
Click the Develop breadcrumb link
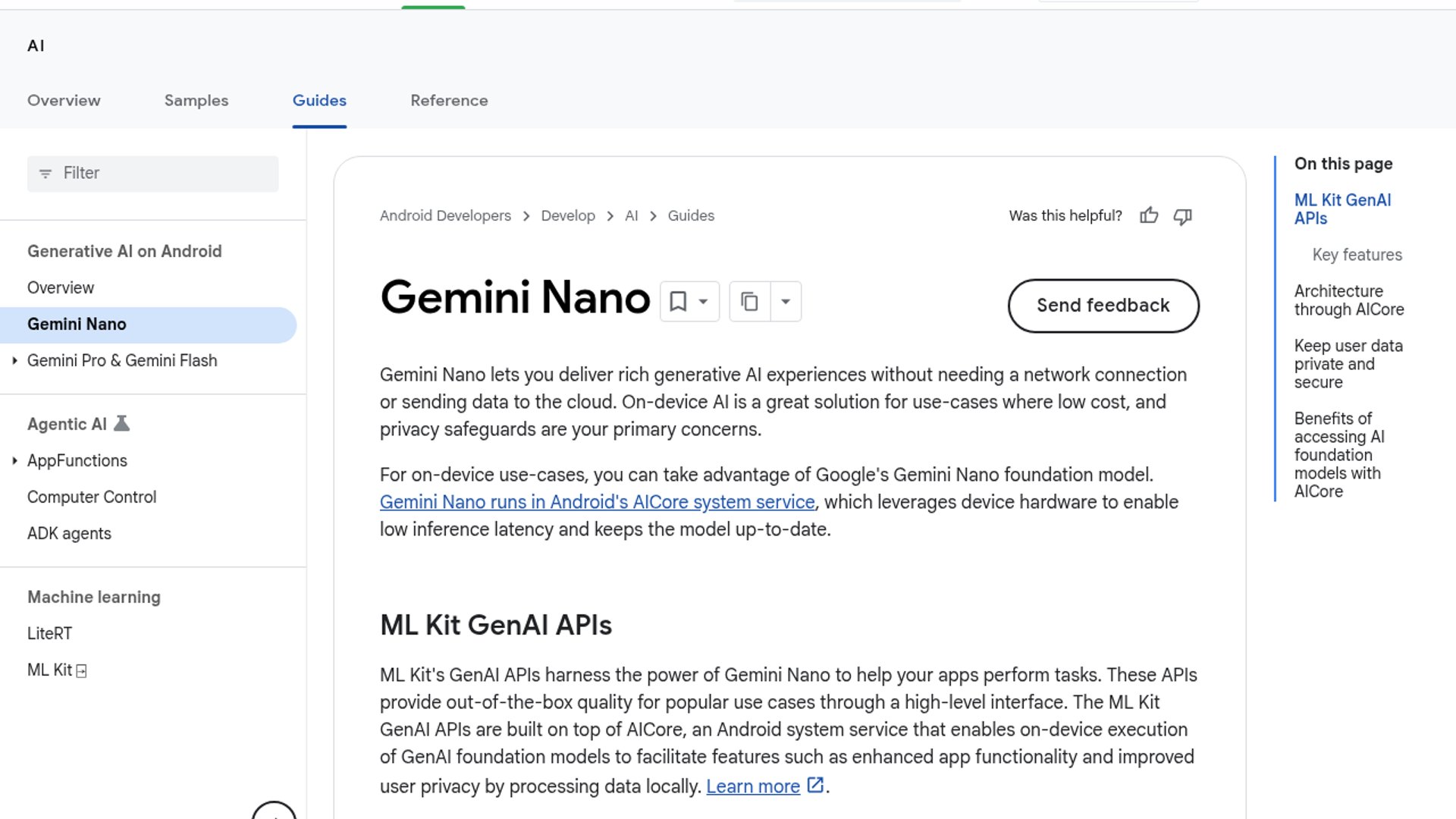[x=568, y=216]
